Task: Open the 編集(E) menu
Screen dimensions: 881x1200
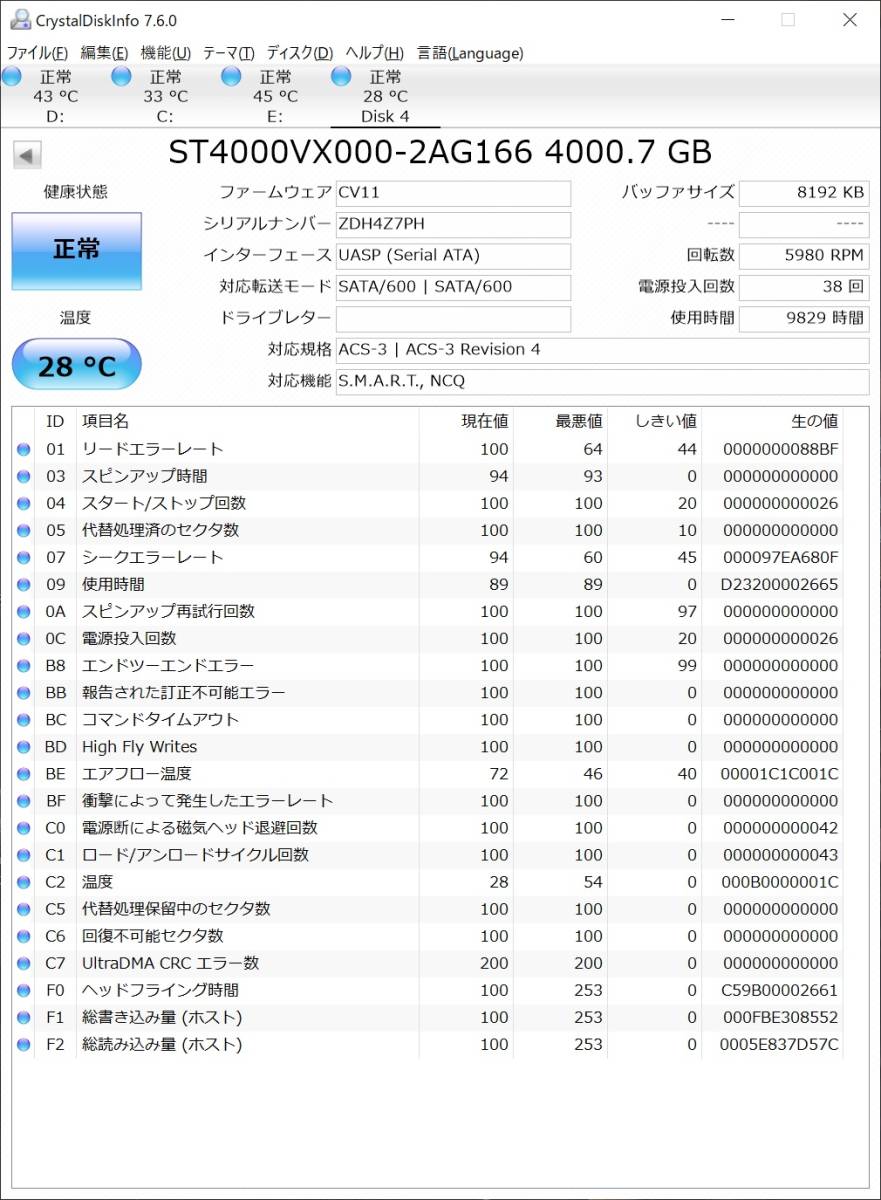Action: [x=104, y=53]
